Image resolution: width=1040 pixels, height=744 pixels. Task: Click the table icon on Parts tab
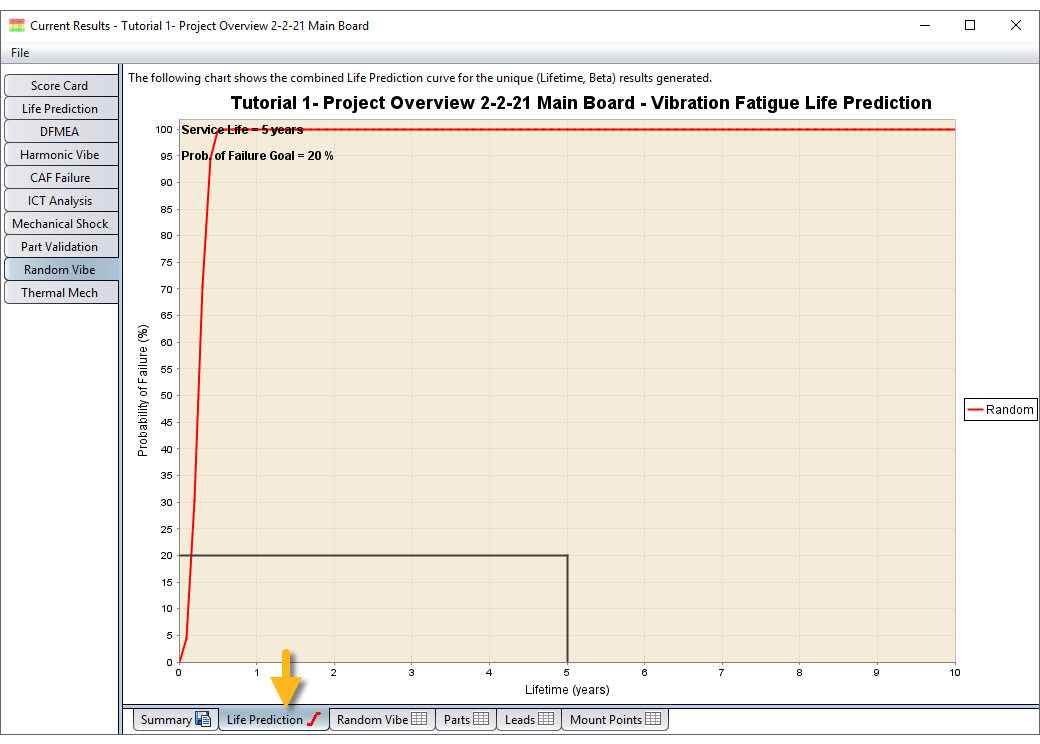click(x=481, y=719)
